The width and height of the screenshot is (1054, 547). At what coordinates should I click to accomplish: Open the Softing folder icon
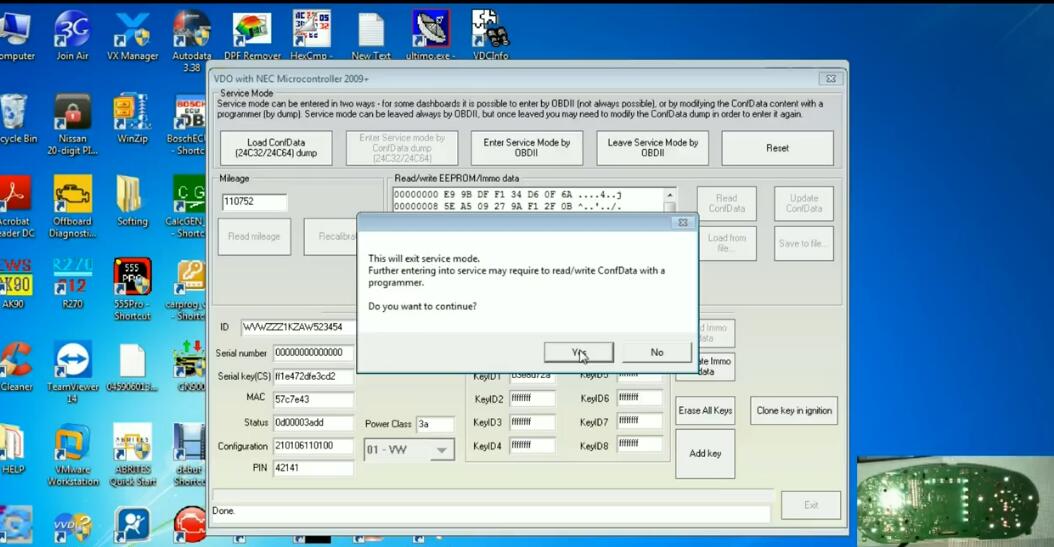[x=132, y=202]
